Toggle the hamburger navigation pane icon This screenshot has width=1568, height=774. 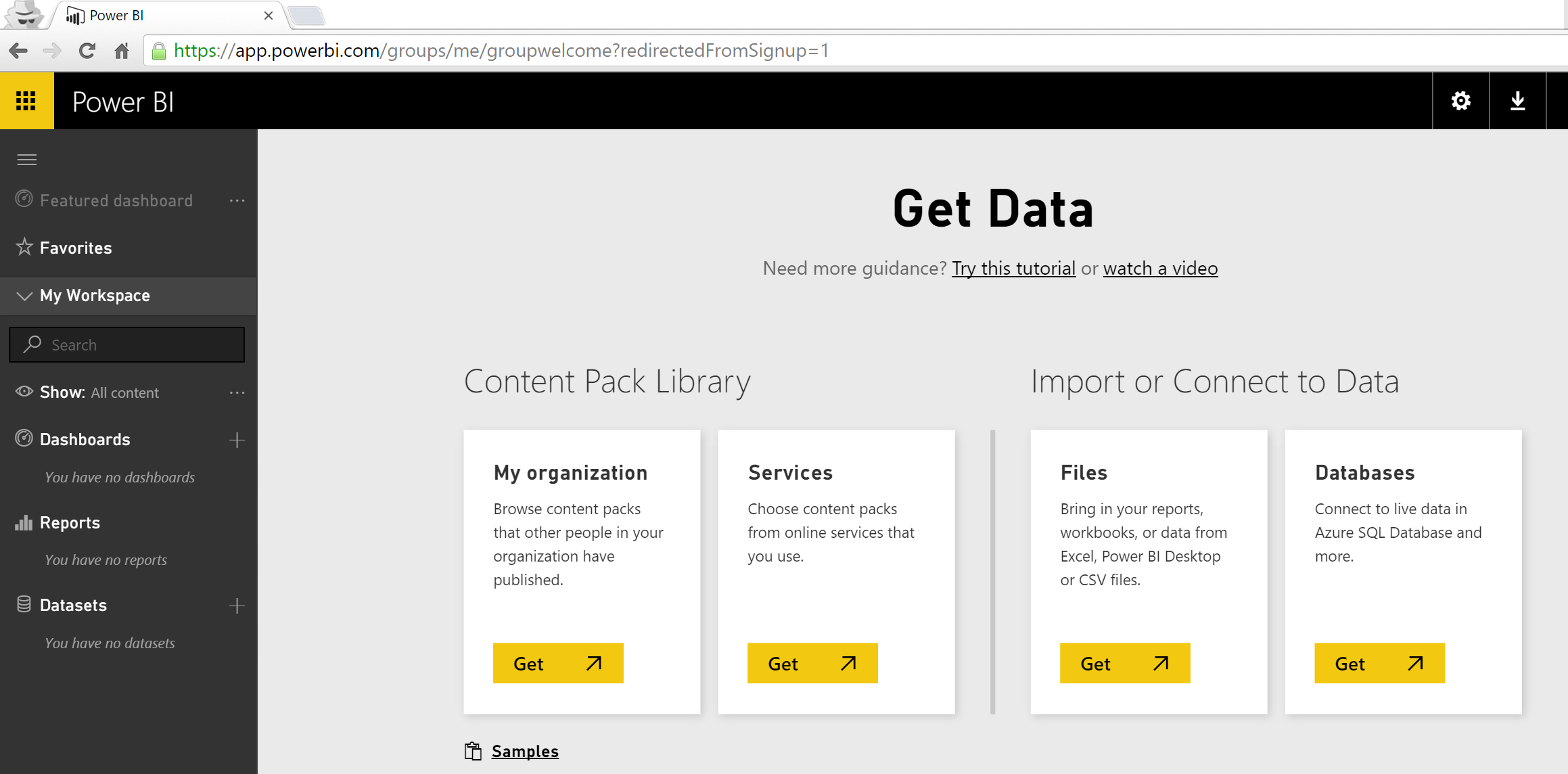(x=27, y=160)
